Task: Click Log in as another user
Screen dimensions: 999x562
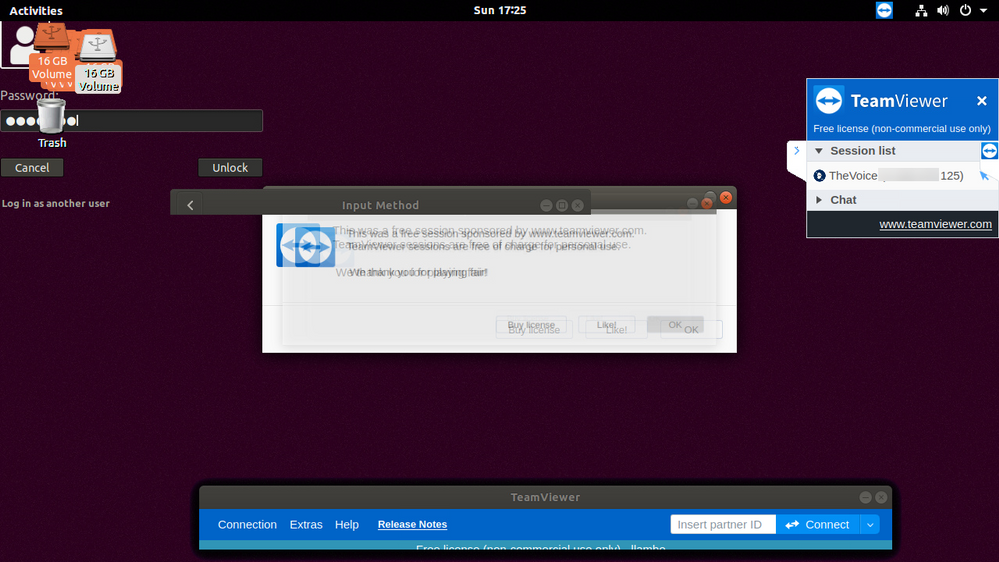Action: coord(55,203)
